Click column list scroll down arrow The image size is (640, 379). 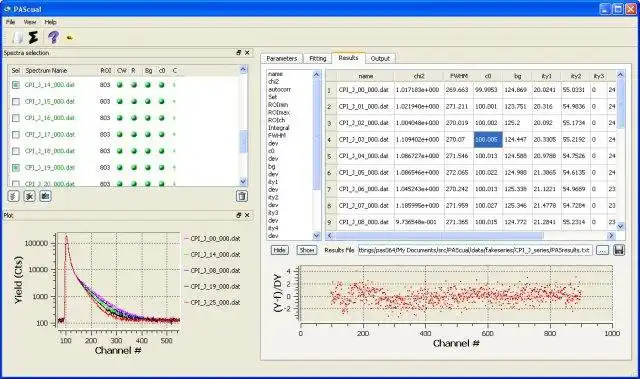316,235
